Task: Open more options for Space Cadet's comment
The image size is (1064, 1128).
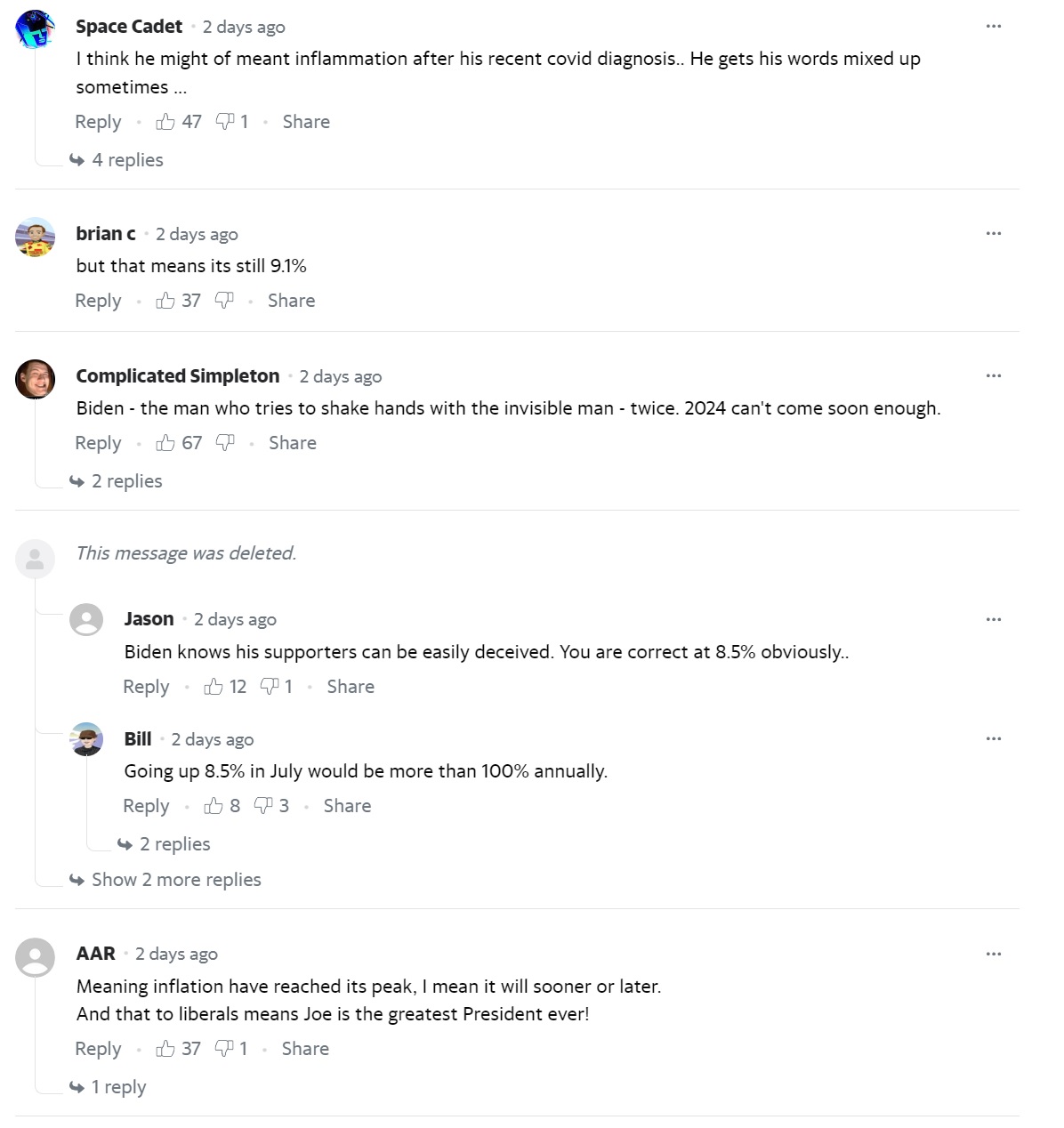Action: coord(994,27)
